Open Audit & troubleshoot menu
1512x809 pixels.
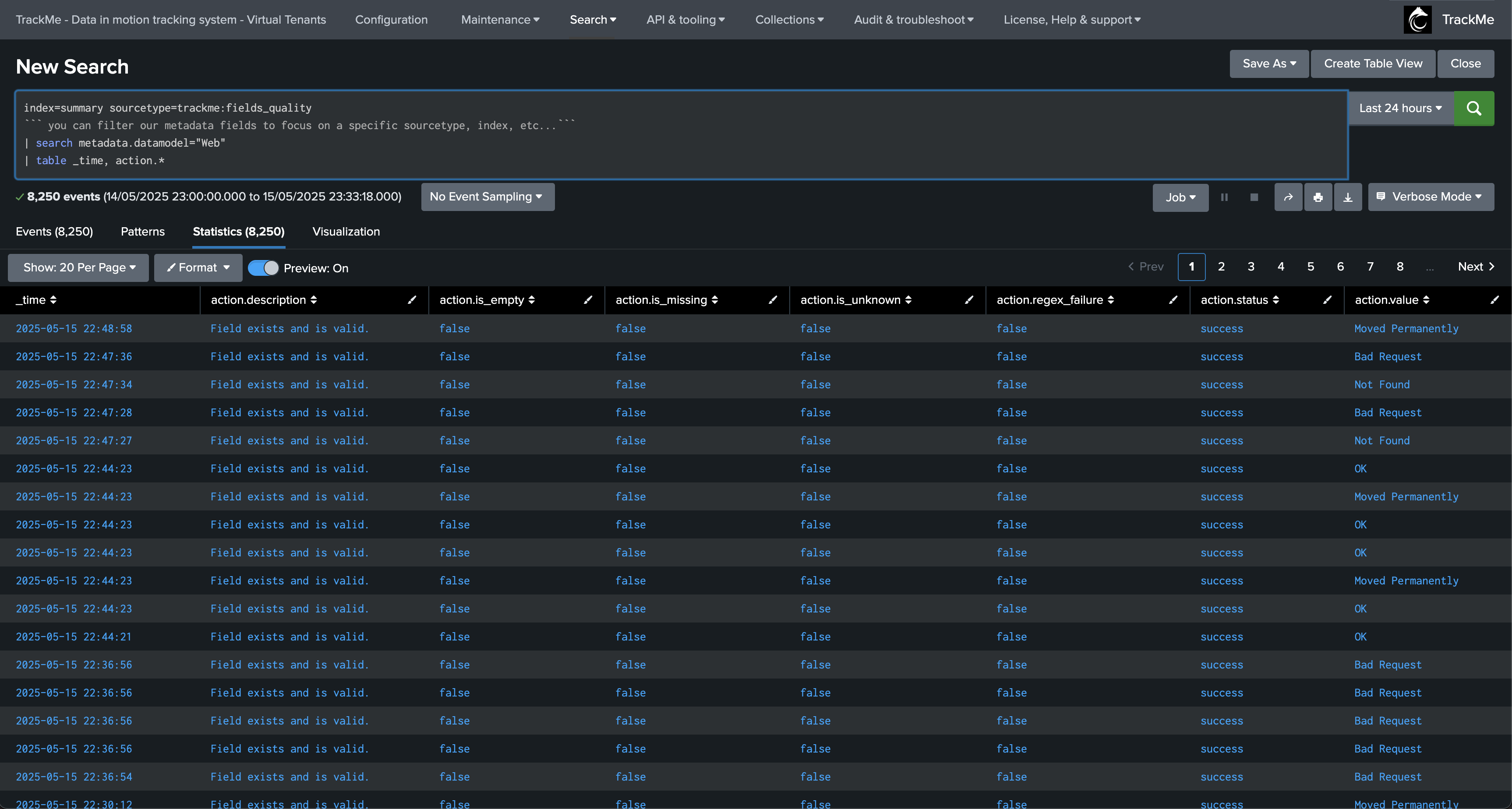(914, 19)
